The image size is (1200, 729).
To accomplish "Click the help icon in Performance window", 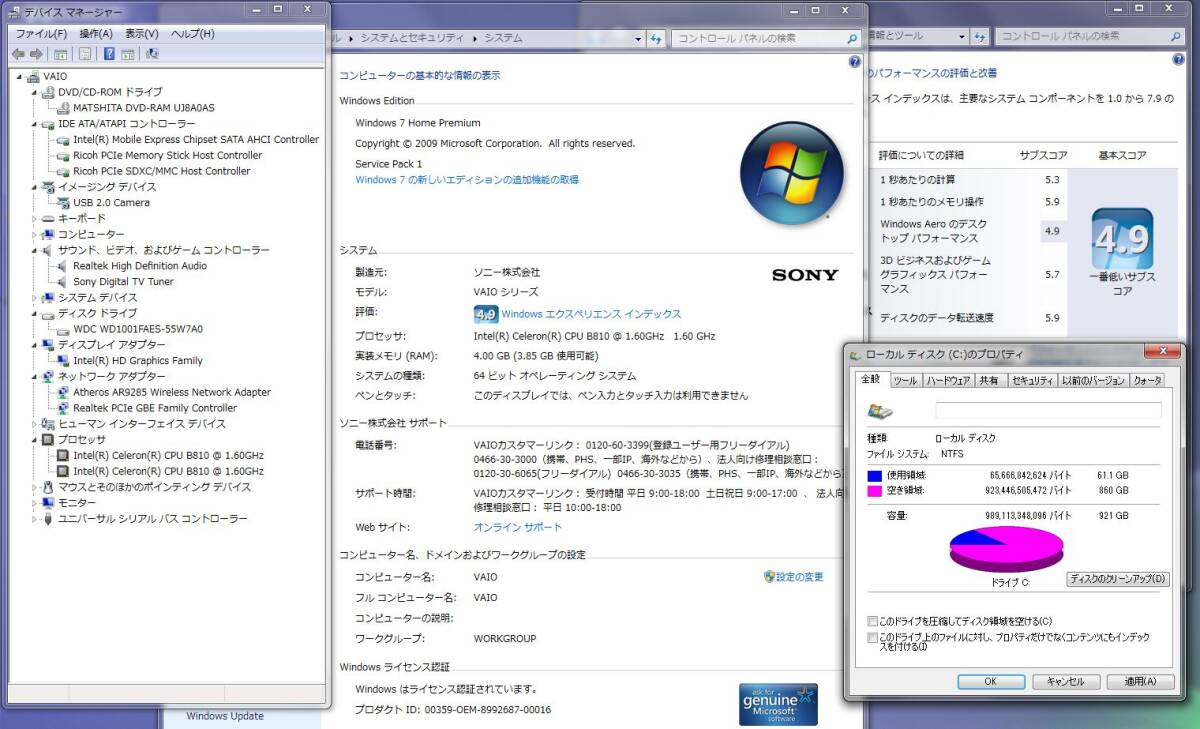I will click(x=1179, y=60).
